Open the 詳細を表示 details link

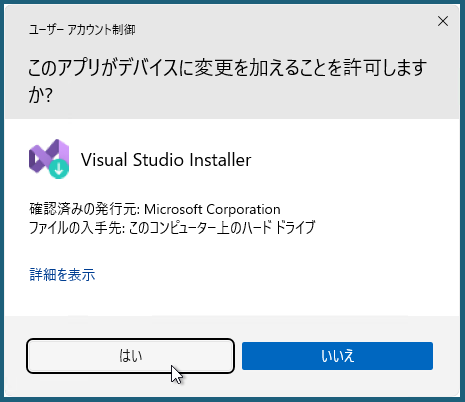tap(62, 275)
